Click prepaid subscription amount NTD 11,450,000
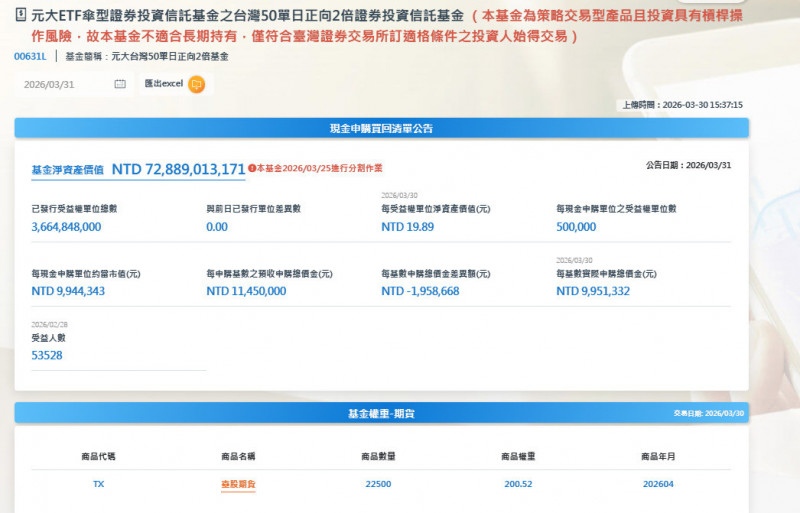Screen dimensions: 800x513 click(x=246, y=291)
